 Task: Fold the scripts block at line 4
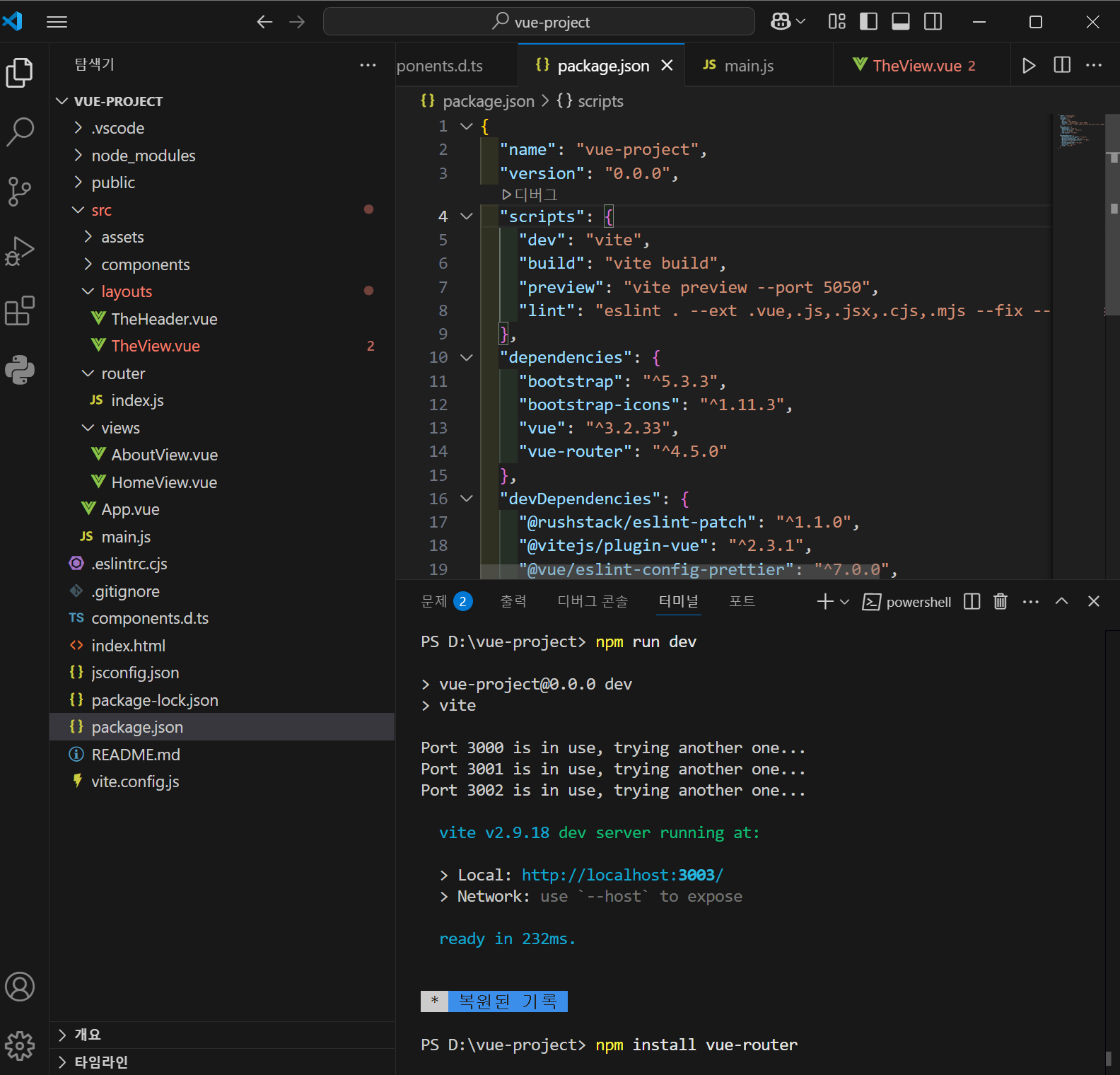click(x=467, y=216)
